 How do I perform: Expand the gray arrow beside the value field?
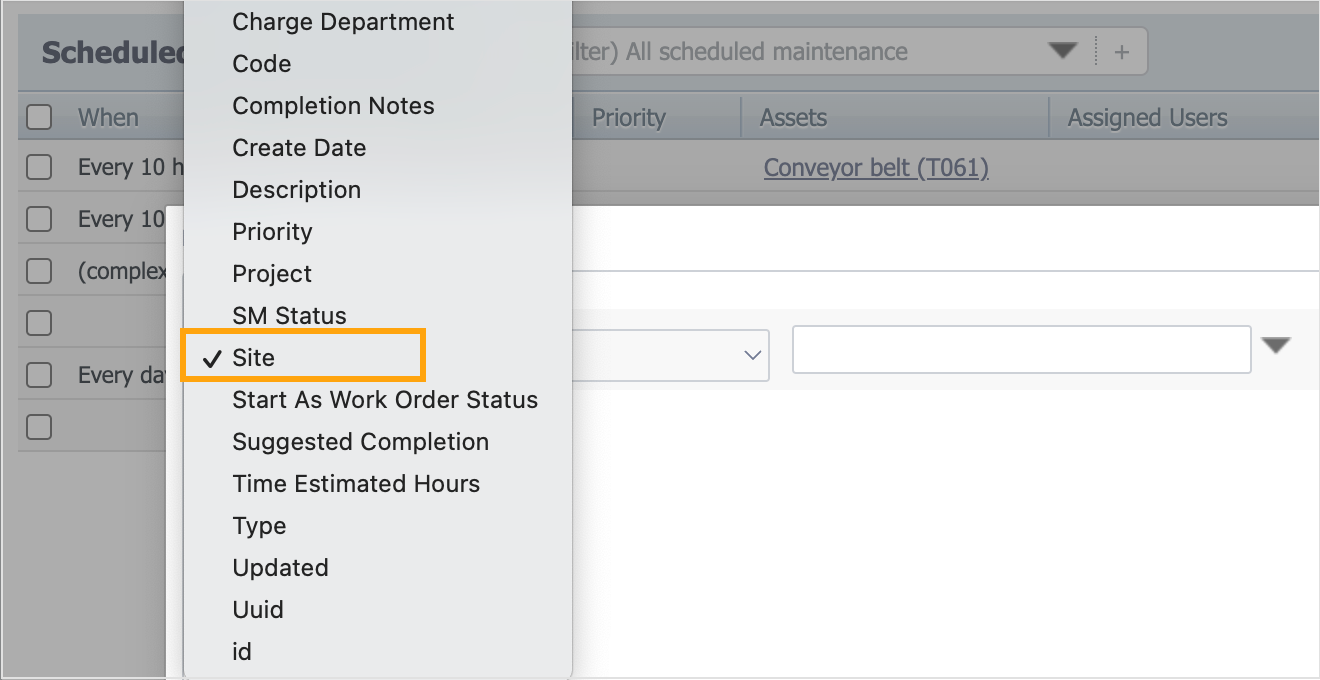(x=1275, y=346)
